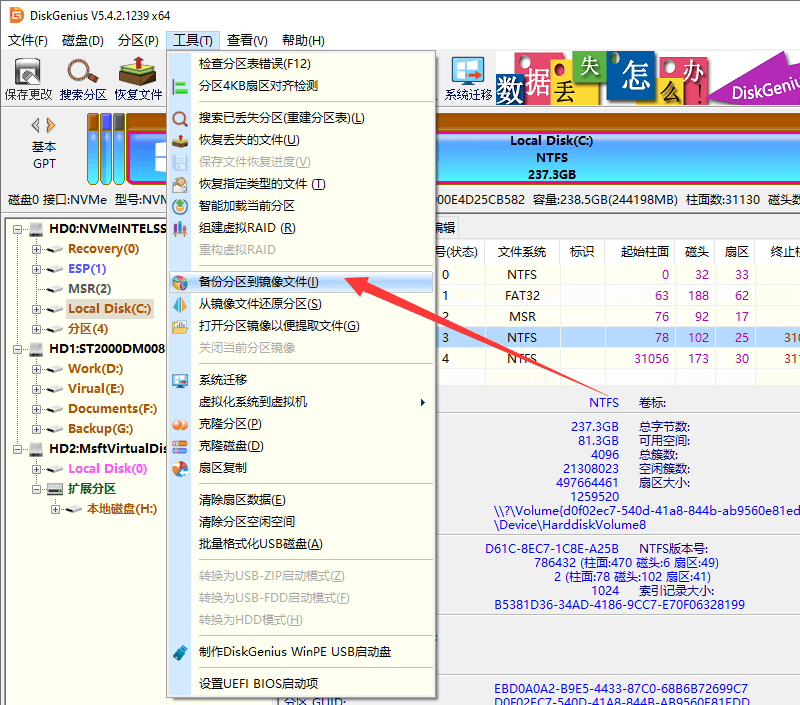Open the 文件(F) menu
Viewport: 800px width, 705px height.
[x=28, y=40]
